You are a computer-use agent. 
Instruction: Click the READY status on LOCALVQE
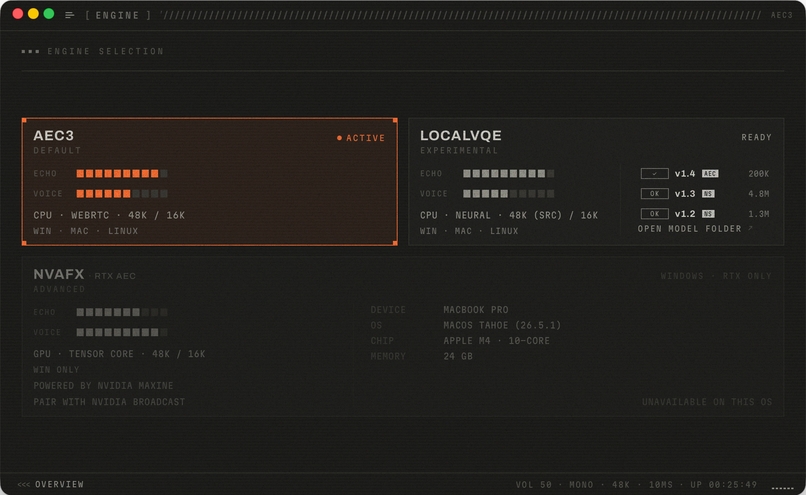756,137
